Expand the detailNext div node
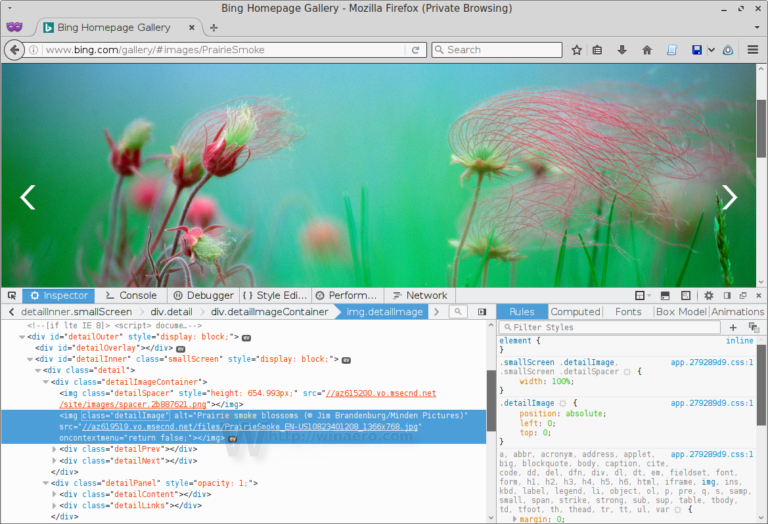Screen dimensions: 768x524 [x=54, y=461]
